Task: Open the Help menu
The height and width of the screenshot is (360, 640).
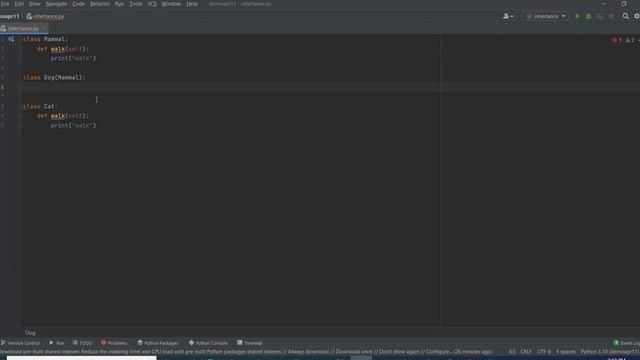Action: tap(191, 4)
